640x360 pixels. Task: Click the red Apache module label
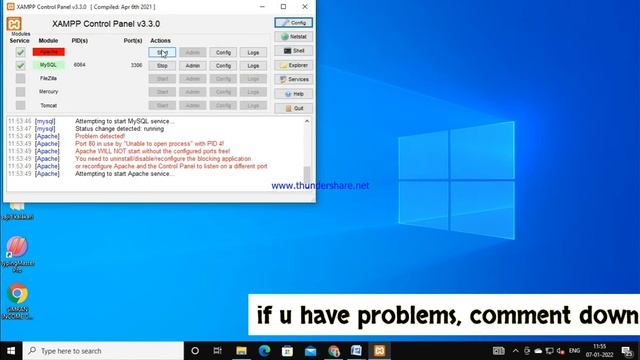[49, 52]
